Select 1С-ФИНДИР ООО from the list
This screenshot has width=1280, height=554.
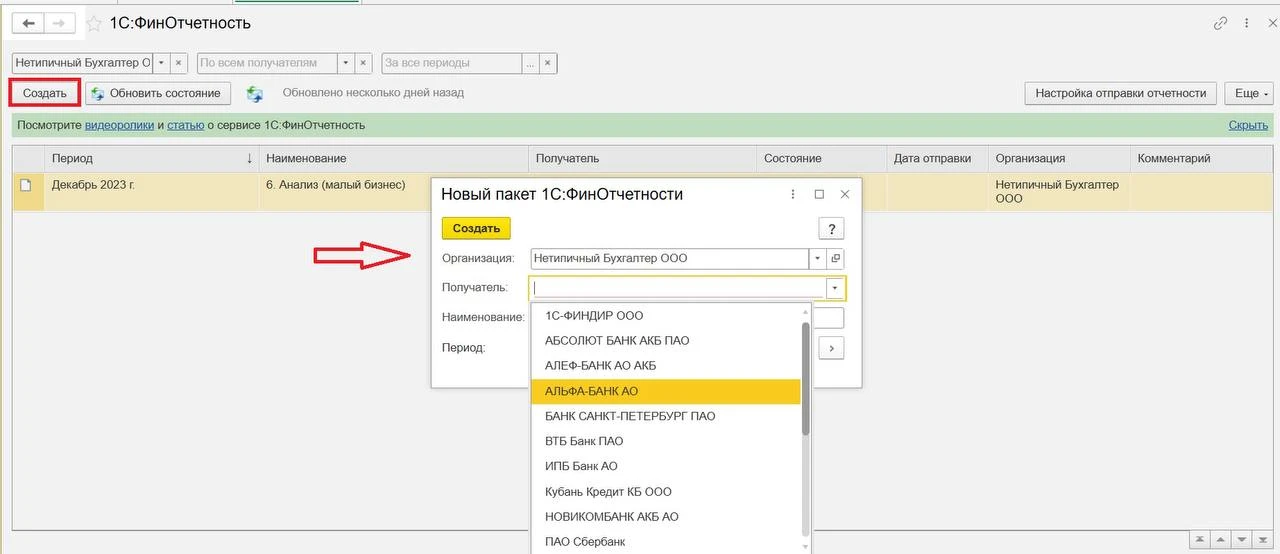[x=666, y=316]
